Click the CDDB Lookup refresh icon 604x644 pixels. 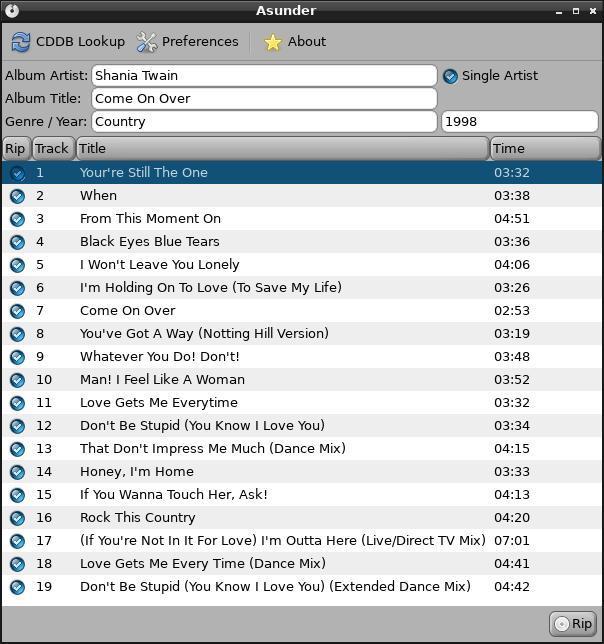click(x=21, y=42)
